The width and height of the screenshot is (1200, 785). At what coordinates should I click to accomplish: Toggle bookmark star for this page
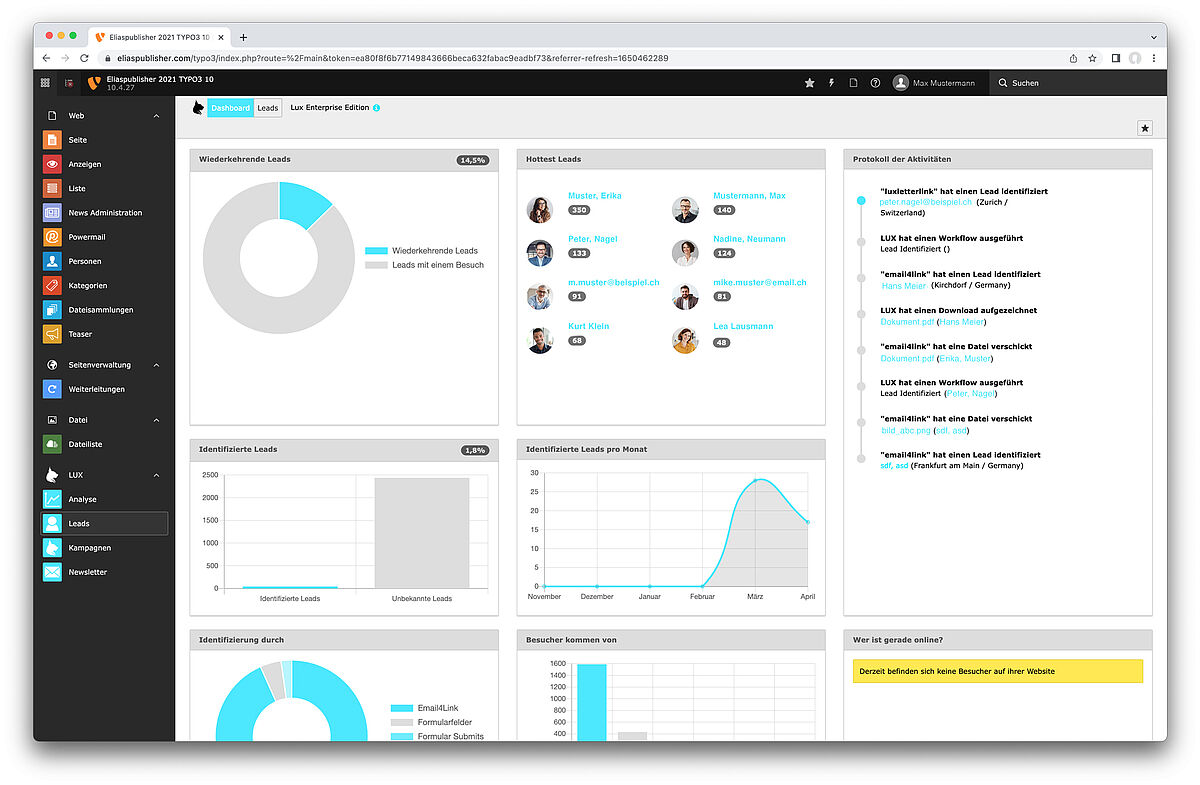pos(1145,128)
